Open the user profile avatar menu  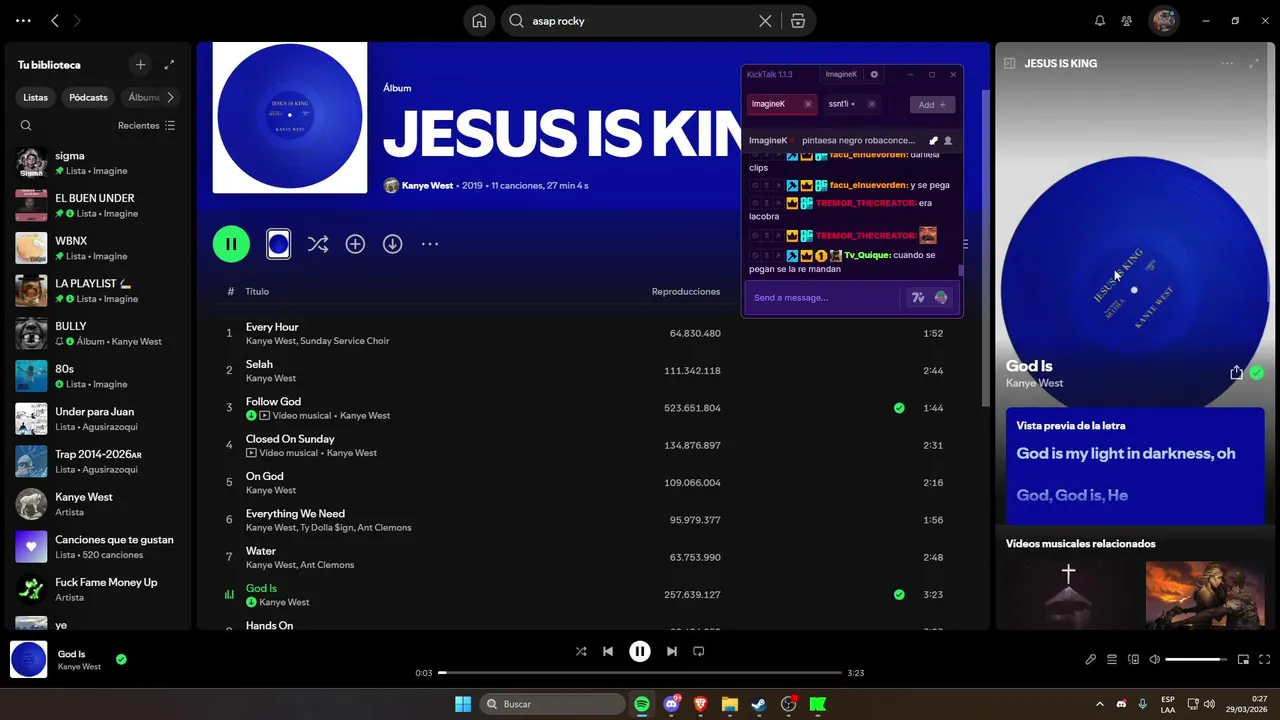(x=1163, y=21)
